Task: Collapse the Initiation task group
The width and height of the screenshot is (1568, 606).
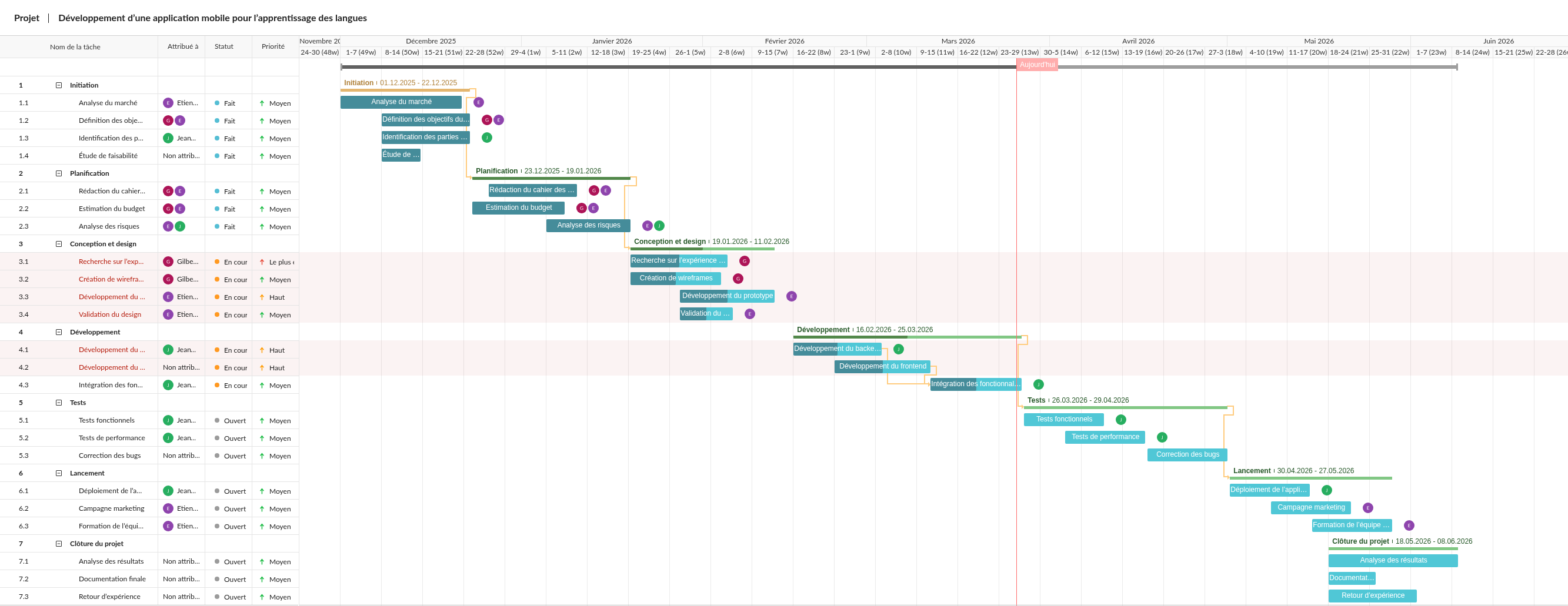Action: click(x=59, y=85)
